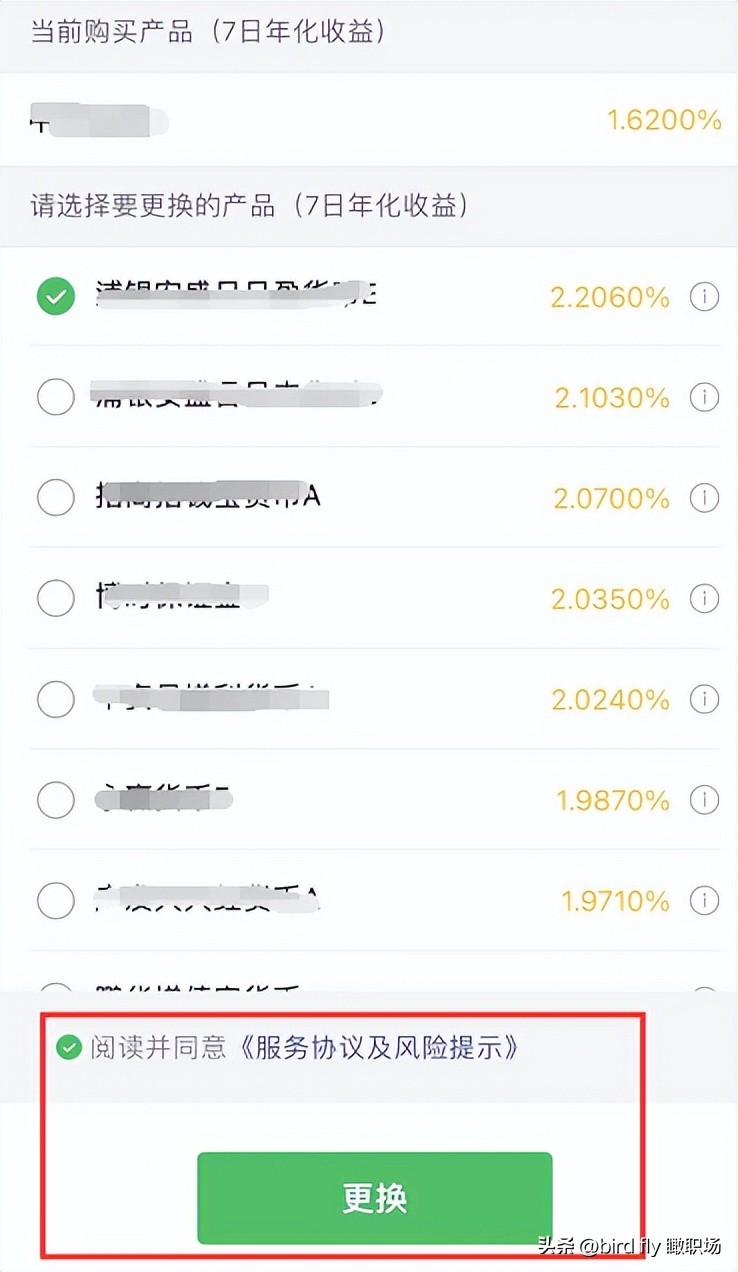The width and height of the screenshot is (738, 1272).
Task: Show details icon beside 2.0350% yield
Action: point(705,599)
